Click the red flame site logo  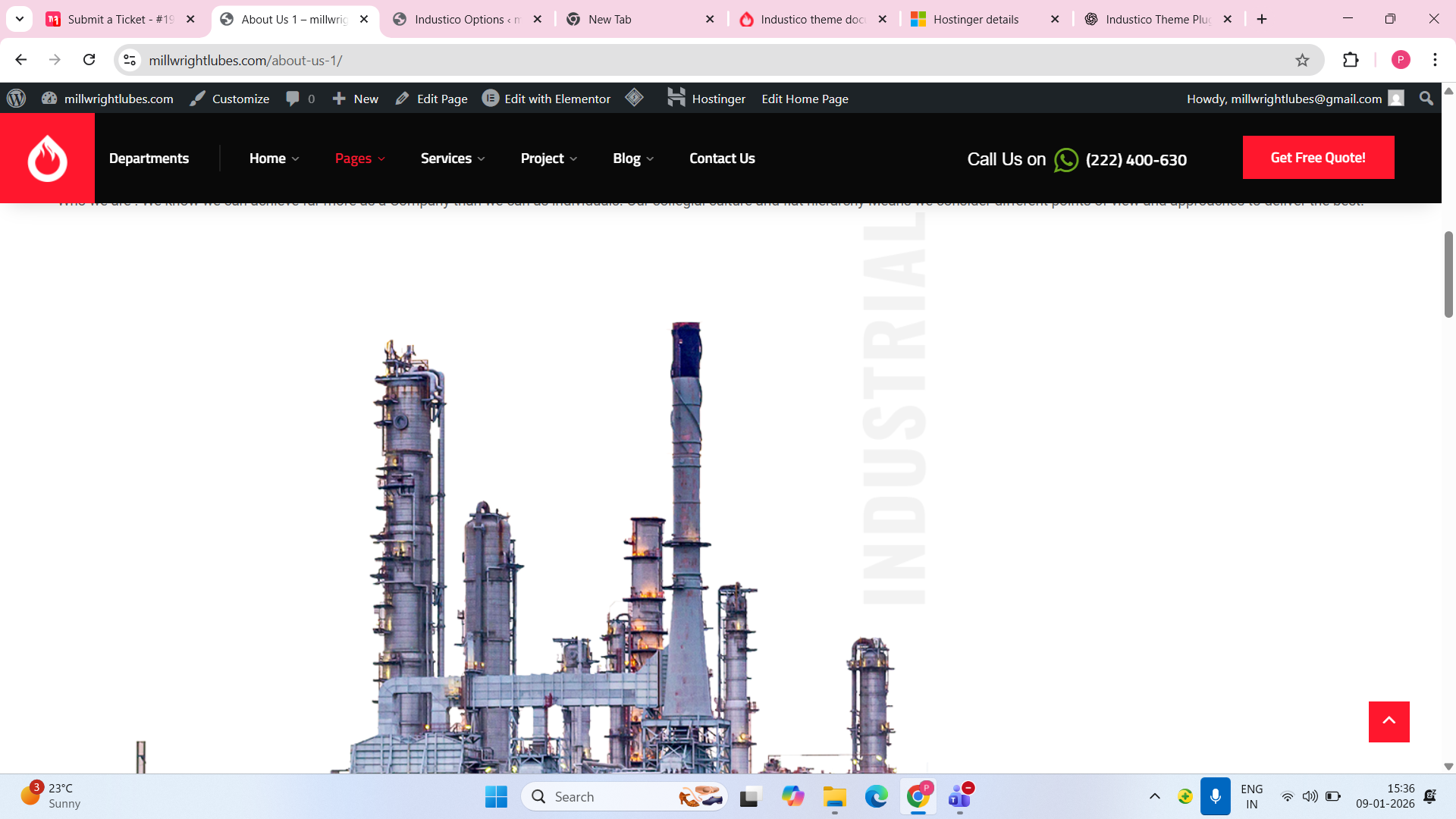click(x=47, y=158)
